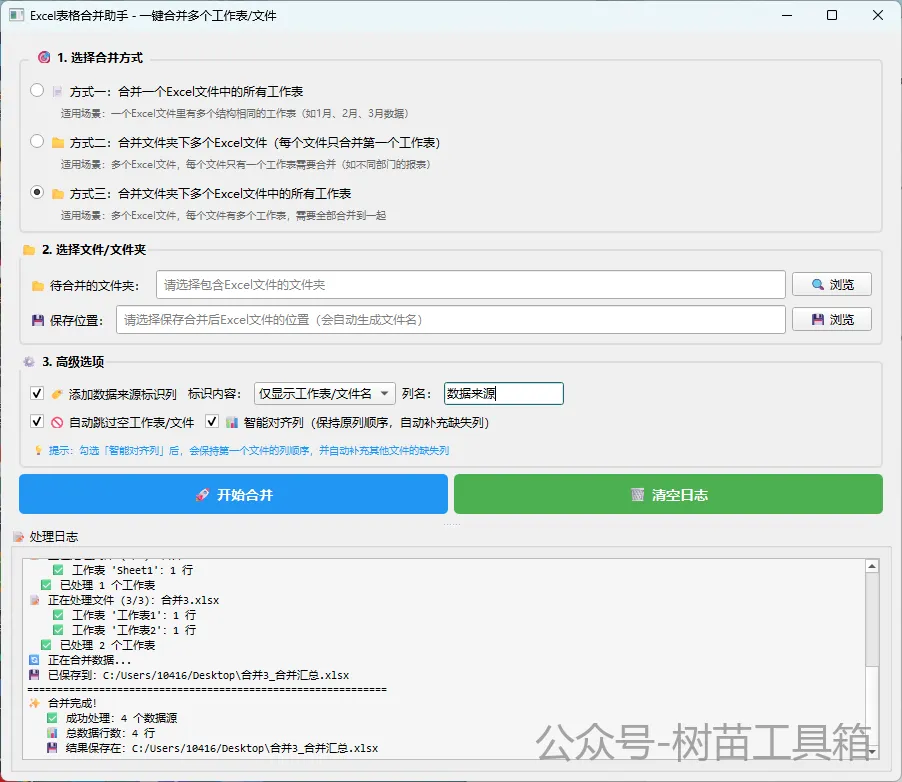Click the notepad icon beside 处理日志
This screenshot has width=902, height=782.
[x=18, y=537]
